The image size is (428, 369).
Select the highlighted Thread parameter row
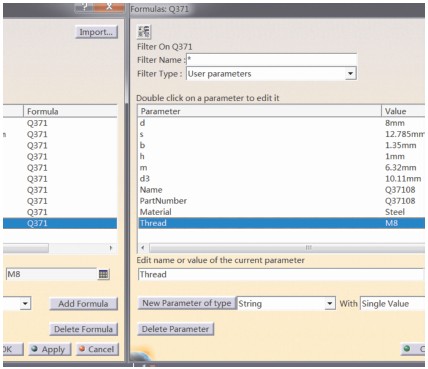281,223
